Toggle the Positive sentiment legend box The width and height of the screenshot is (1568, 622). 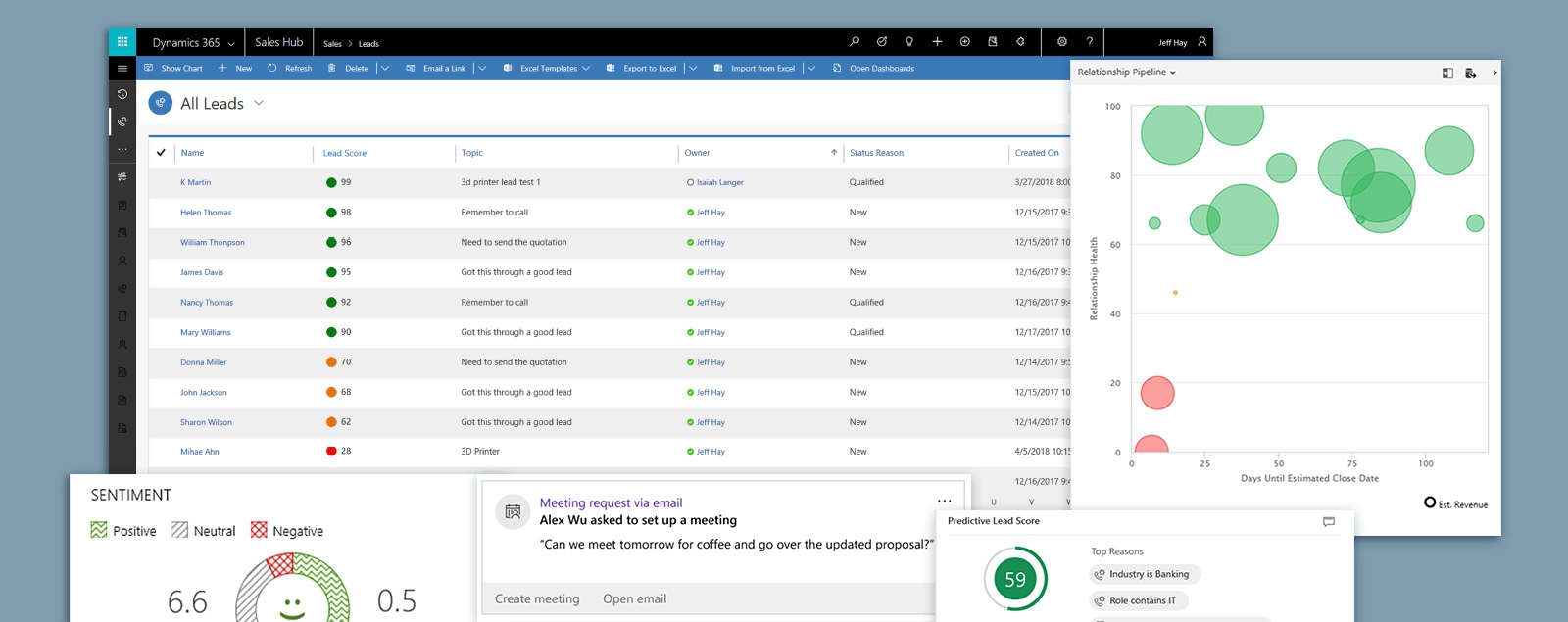(99, 530)
